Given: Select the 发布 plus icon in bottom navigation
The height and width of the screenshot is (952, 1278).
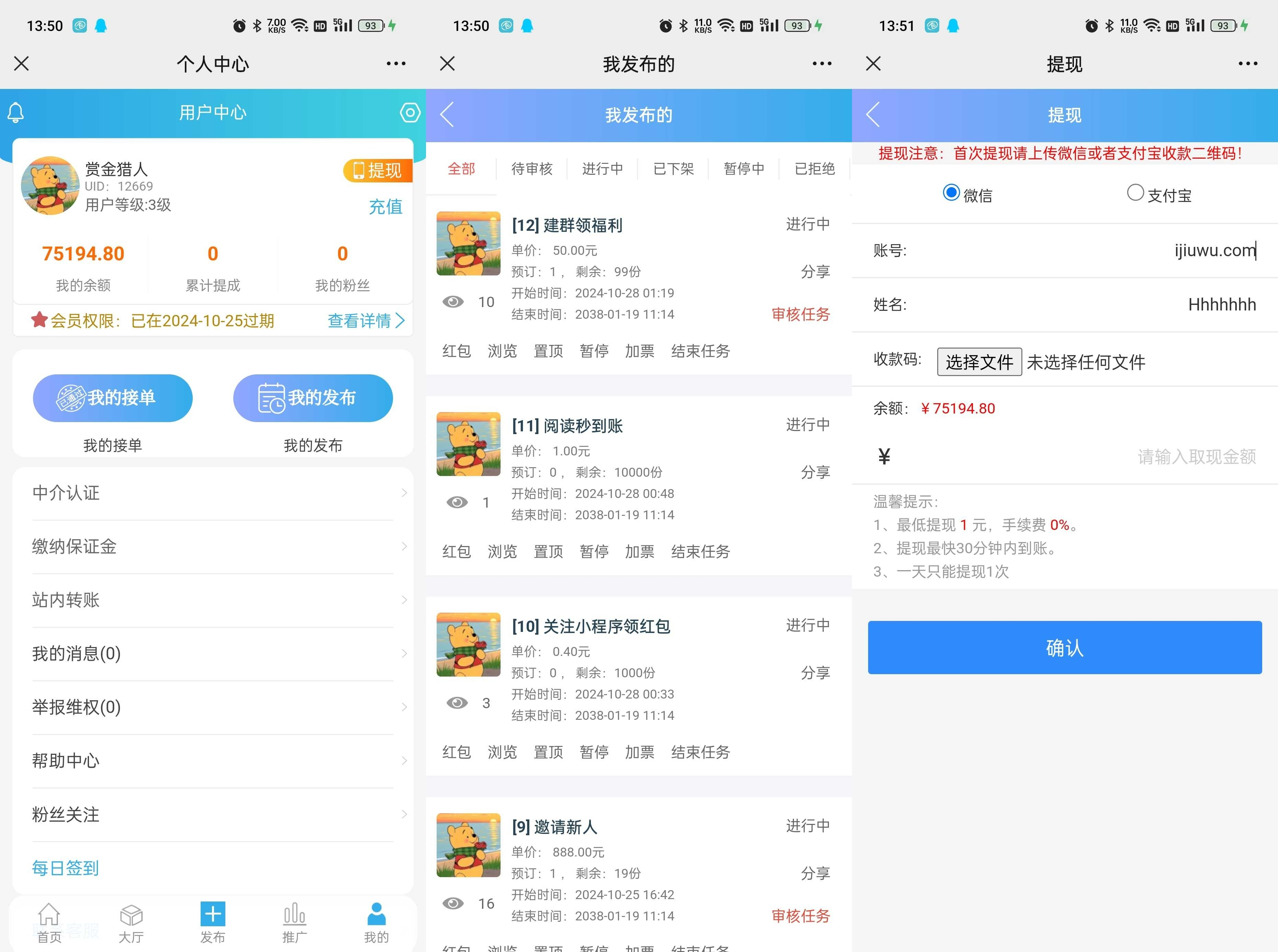Looking at the screenshot, I should coord(212,915).
